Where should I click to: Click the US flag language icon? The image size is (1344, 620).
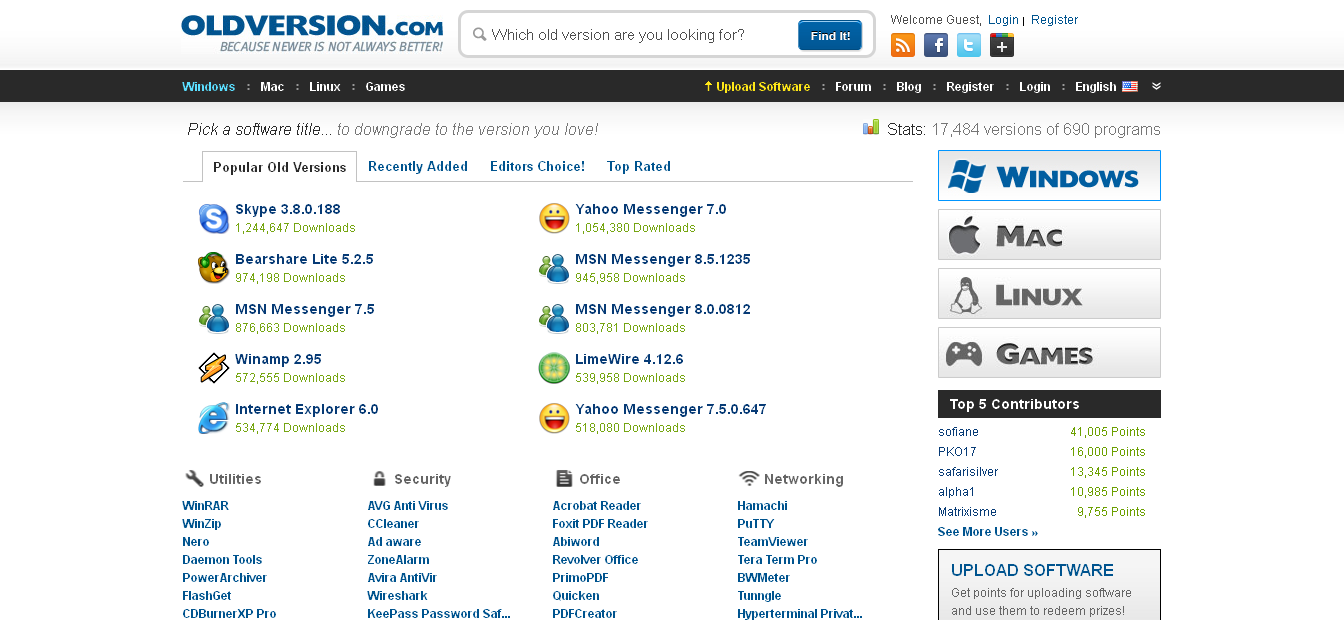coord(1130,87)
